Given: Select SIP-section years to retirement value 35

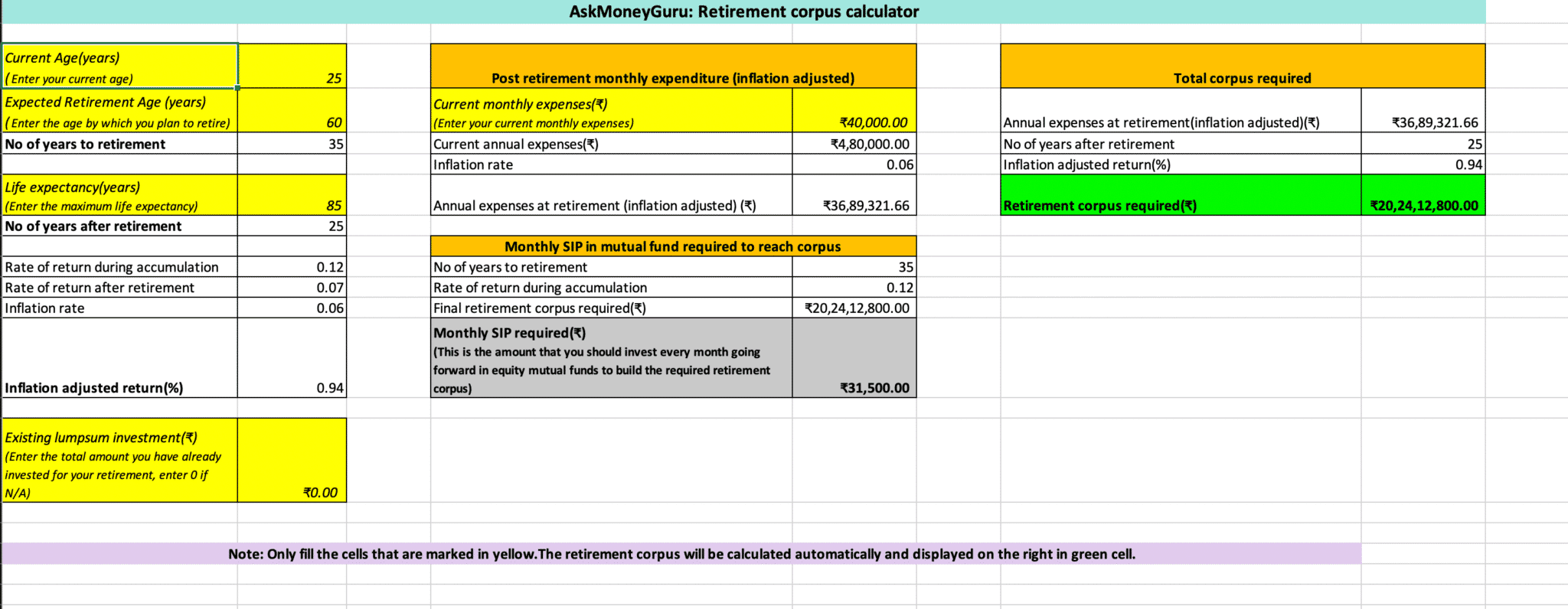Looking at the screenshot, I should [x=854, y=266].
